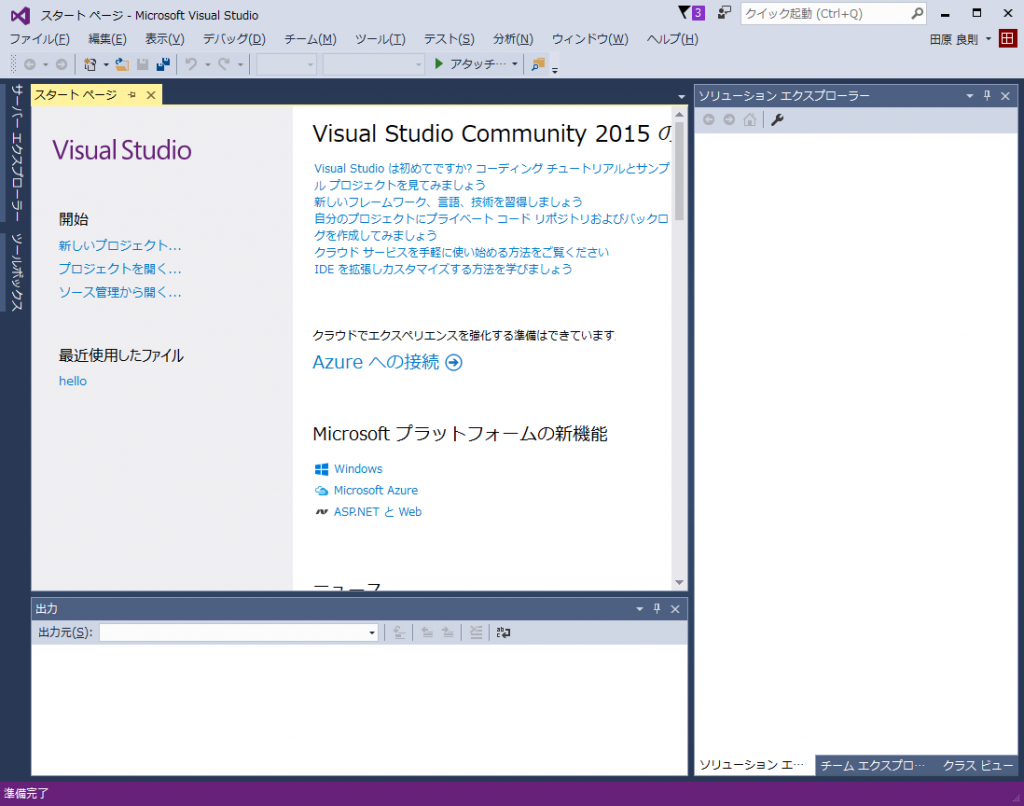This screenshot has width=1024, height=806.
Task: Click the Clear All icon in the output panel
Action: coord(476,632)
